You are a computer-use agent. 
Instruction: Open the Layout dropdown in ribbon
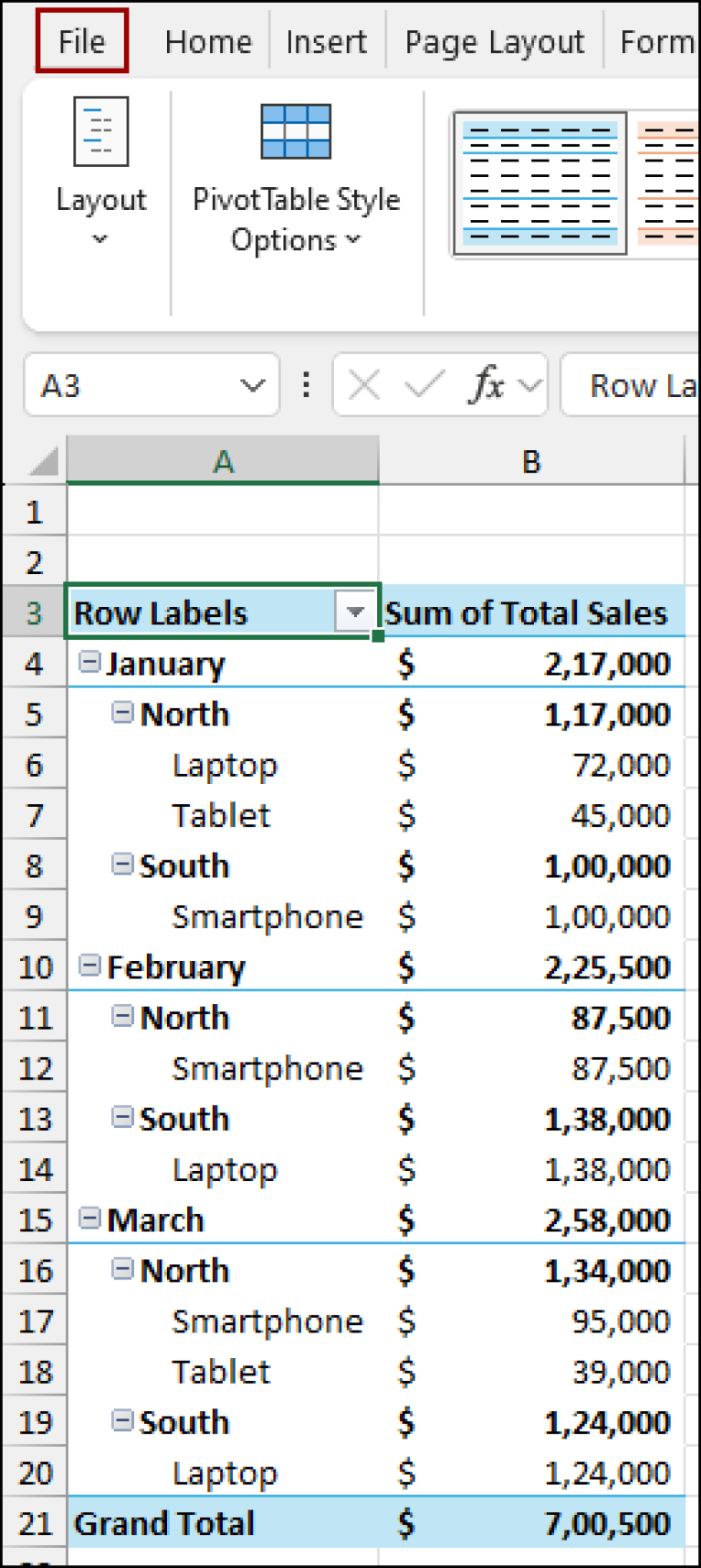tap(100, 173)
